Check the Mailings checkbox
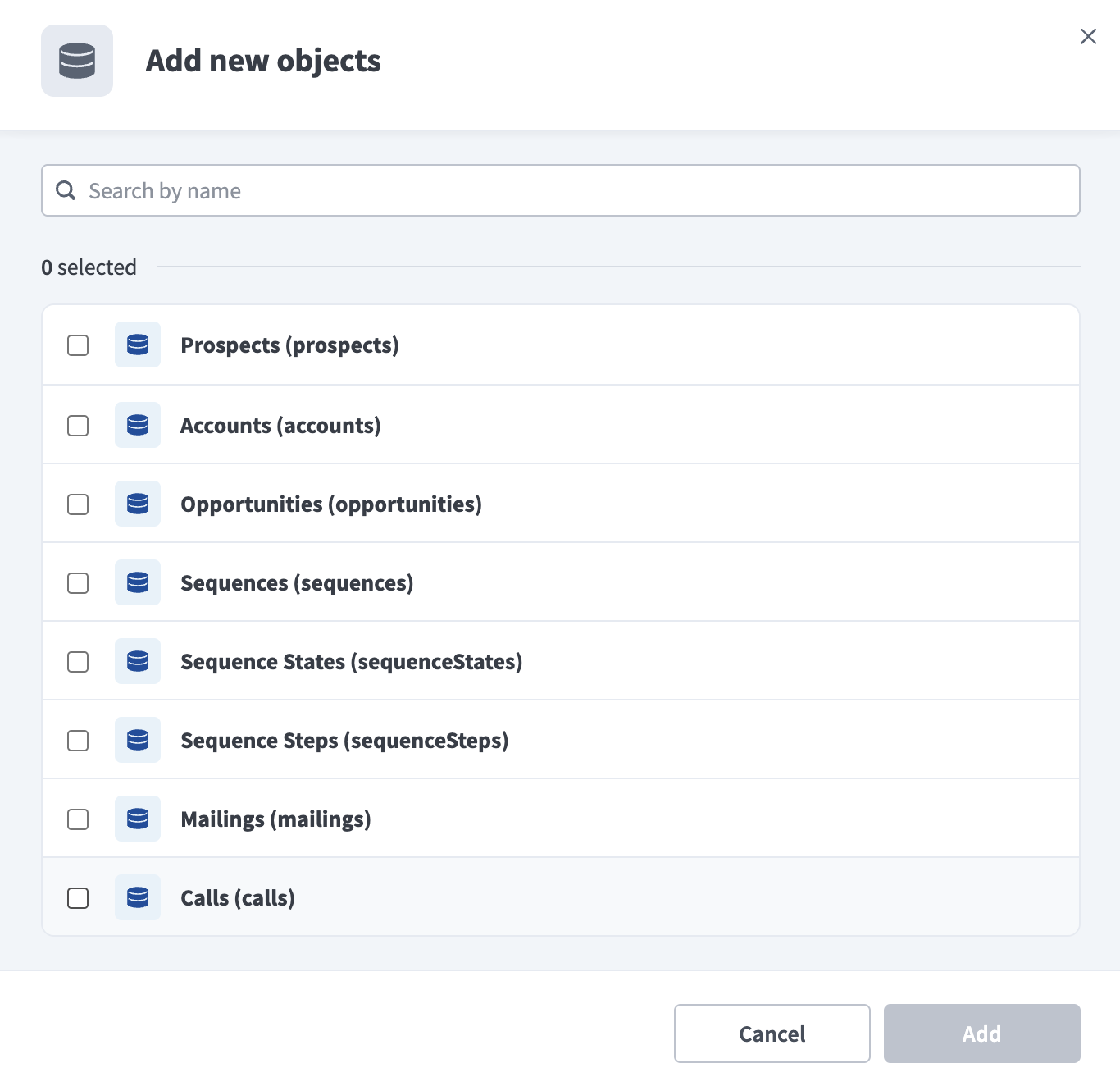This screenshot has height=1086, width=1120. point(78,819)
